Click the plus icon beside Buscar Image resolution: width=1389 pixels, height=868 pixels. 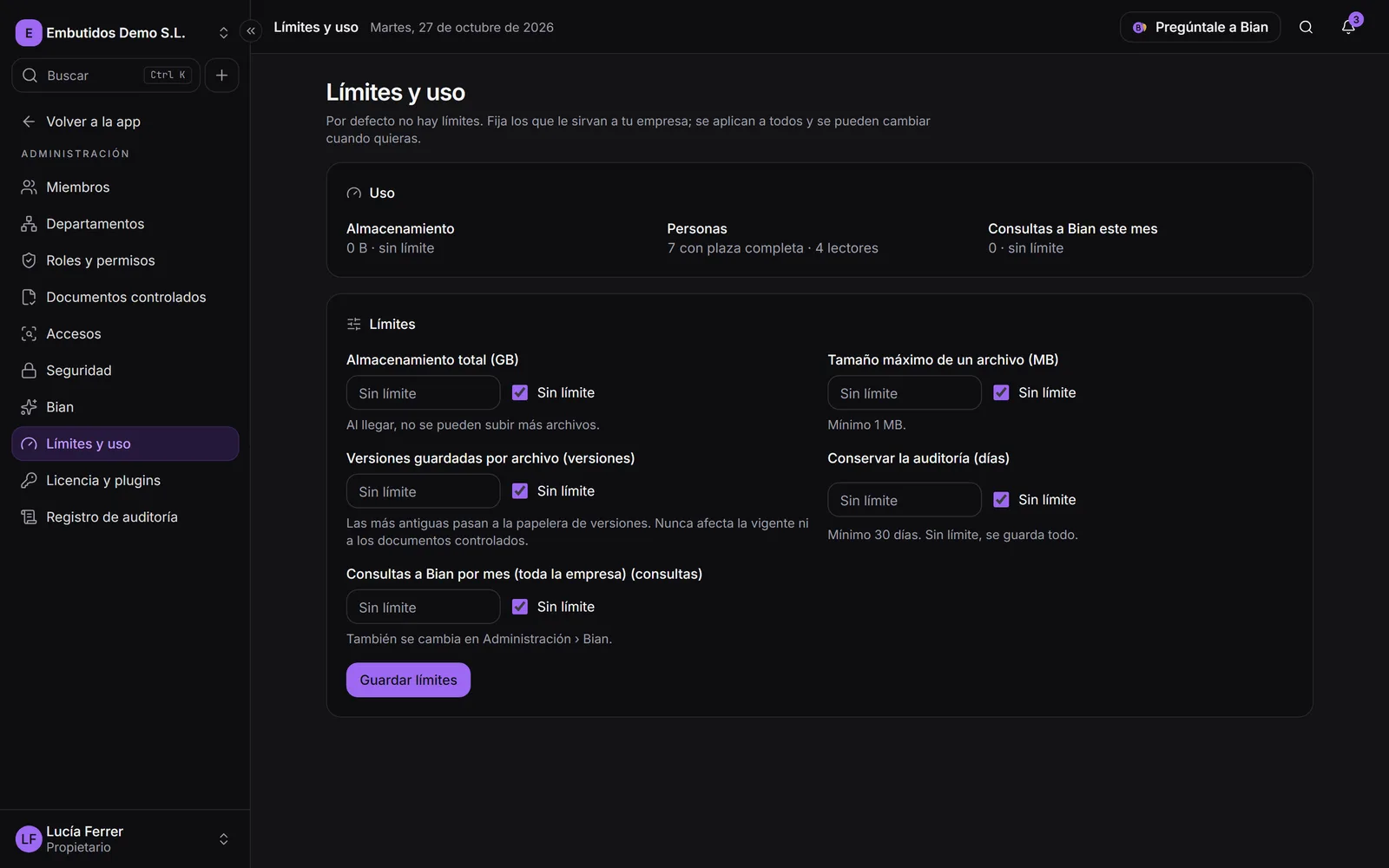(x=221, y=76)
